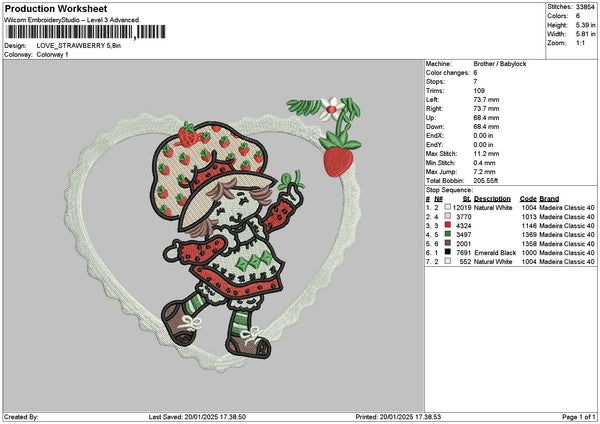The width and height of the screenshot is (600, 424).
Task: Click total bobbin value '205.55ft'
Action: pos(486,181)
